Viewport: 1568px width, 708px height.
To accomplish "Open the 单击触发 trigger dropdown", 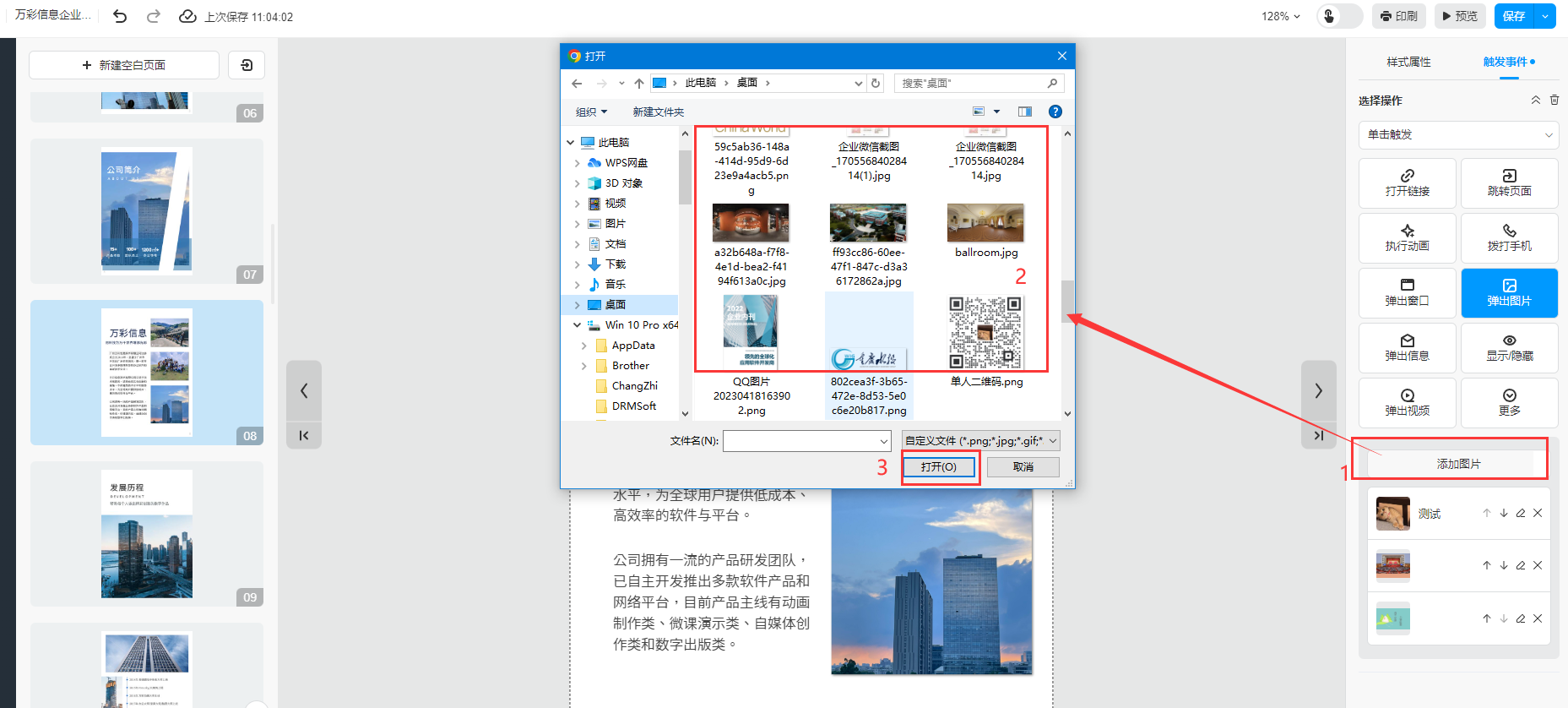I will 1458,134.
